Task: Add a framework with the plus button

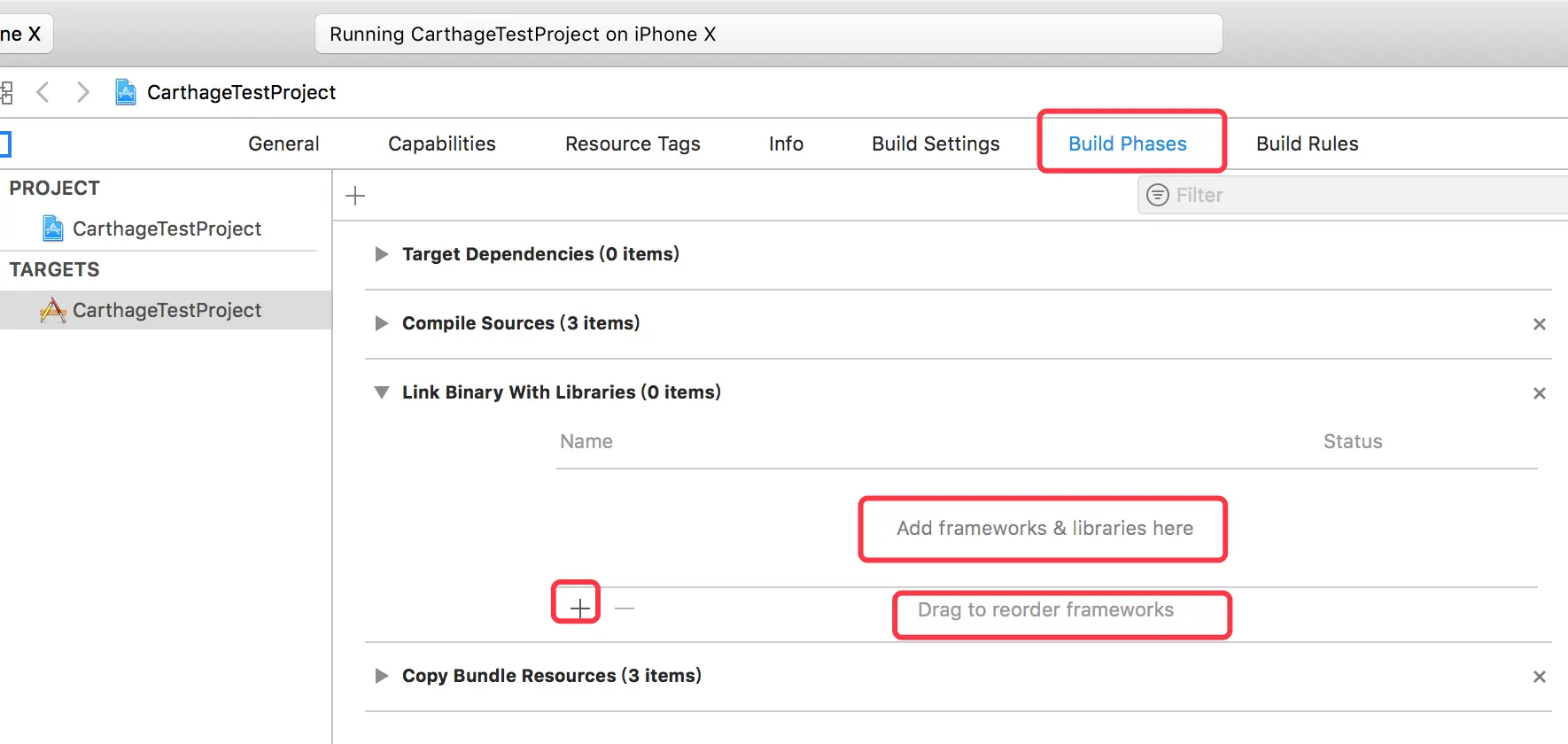Action: point(579,608)
